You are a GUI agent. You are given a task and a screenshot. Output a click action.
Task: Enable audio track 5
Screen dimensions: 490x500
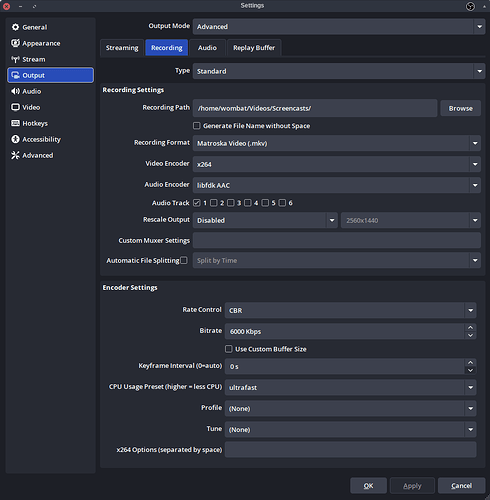pyautogui.click(x=265, y=203)
